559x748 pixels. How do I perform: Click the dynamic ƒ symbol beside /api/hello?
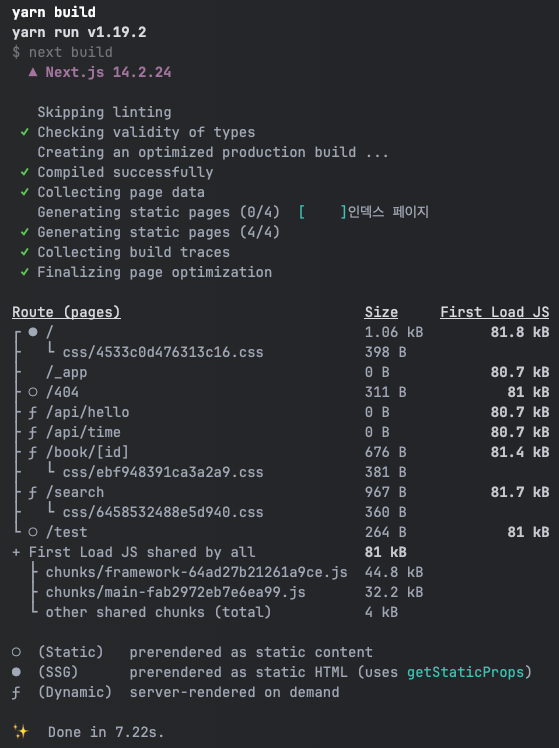pyautogui.click(x=32, y=413)
